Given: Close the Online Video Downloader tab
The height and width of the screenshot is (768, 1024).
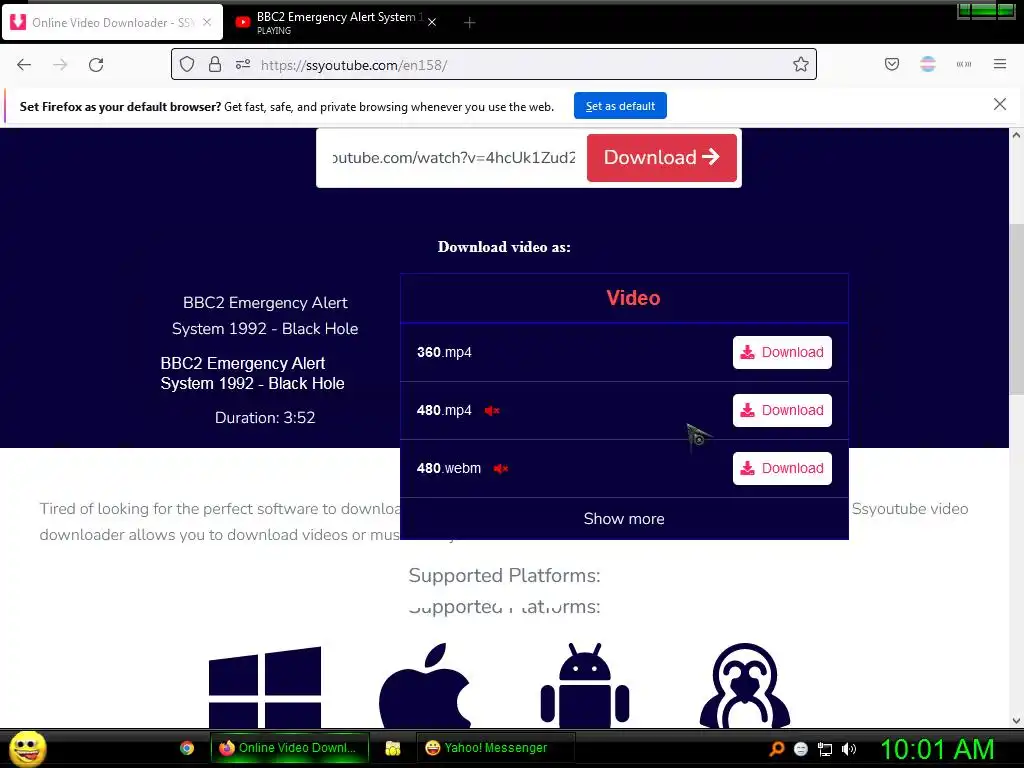Looking at the screenshot, I should [207, 22].
